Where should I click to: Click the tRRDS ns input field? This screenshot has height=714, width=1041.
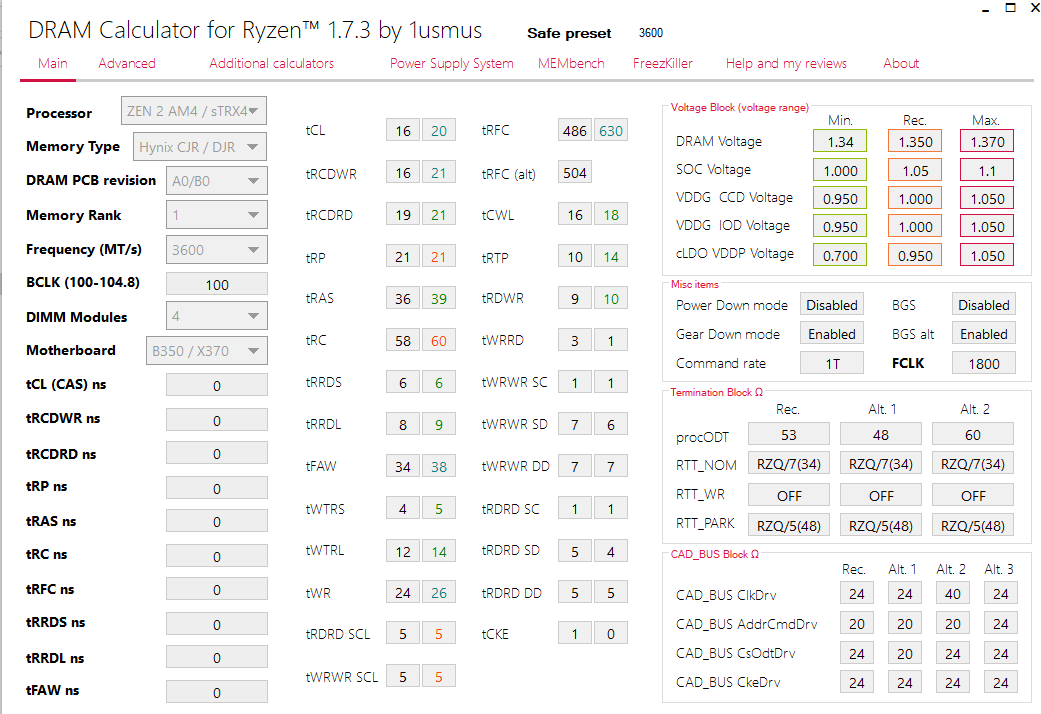216,624
